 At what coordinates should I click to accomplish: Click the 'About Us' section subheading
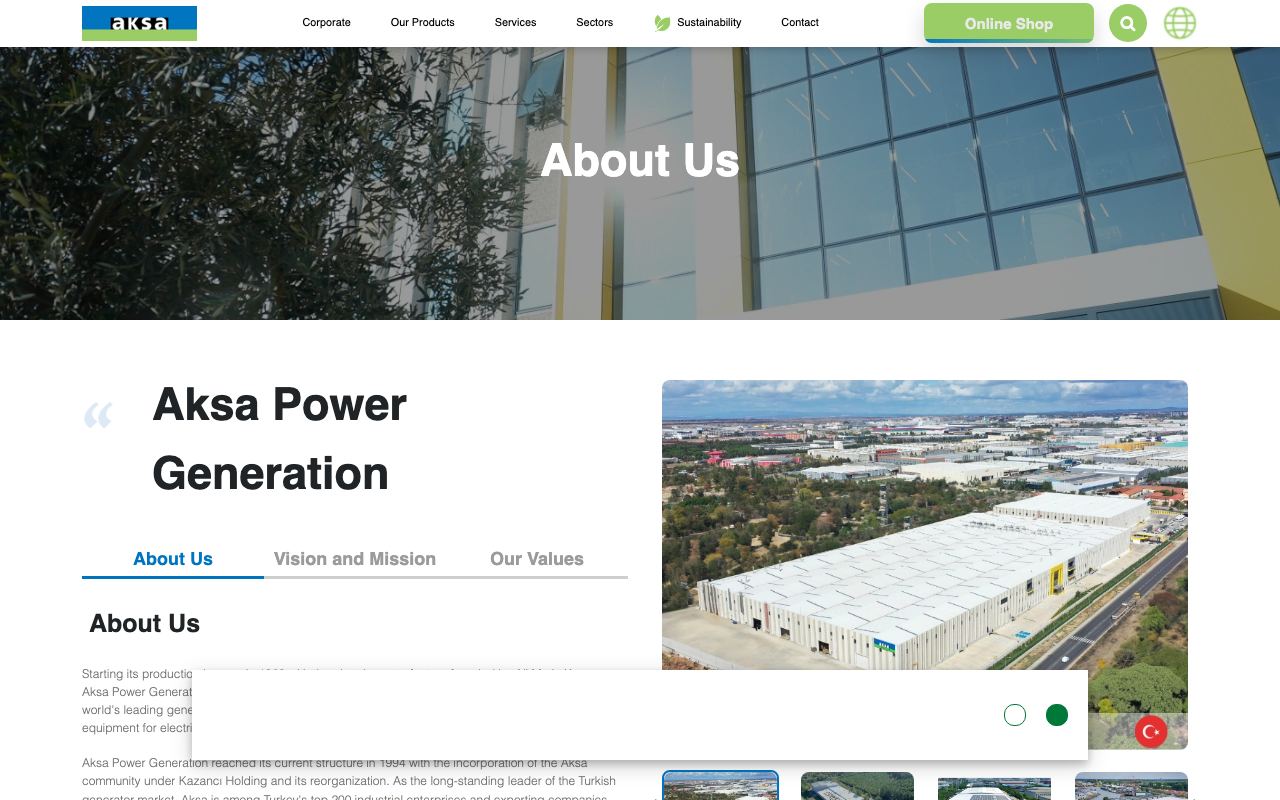[145, 623]
